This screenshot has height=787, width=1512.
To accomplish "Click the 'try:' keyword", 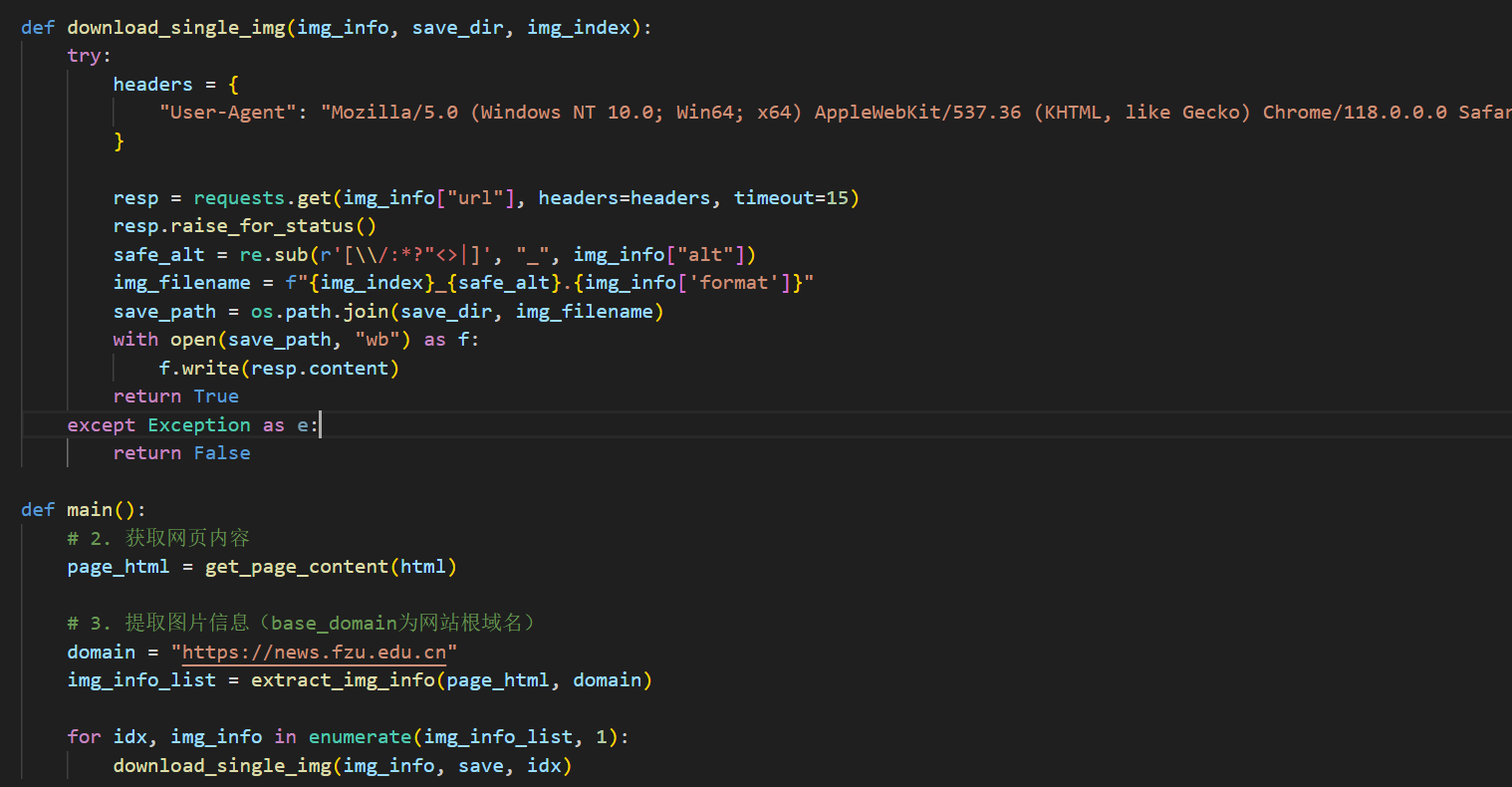I will [x=90, y=56].
